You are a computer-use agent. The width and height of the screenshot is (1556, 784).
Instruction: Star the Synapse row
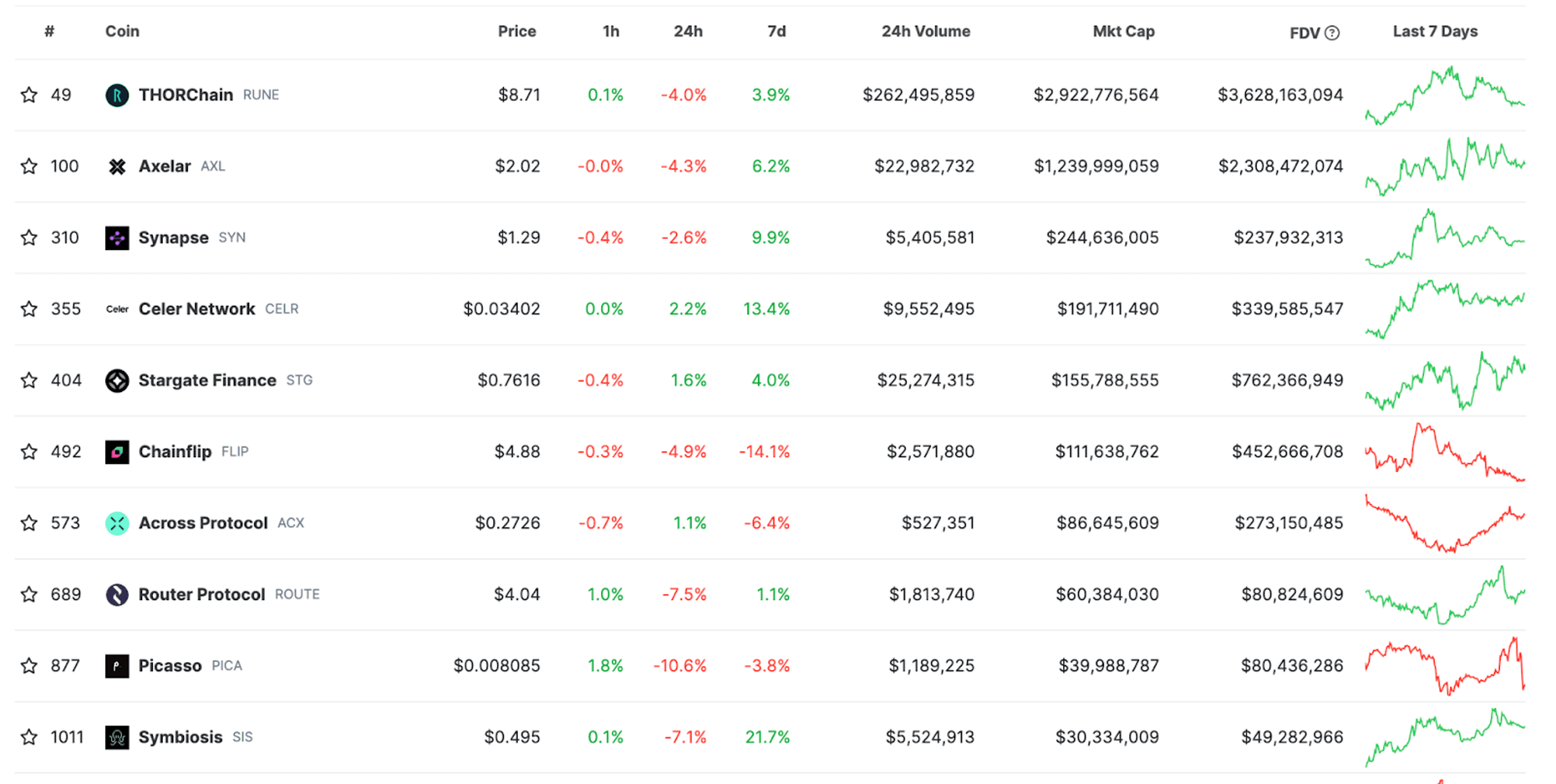pos(29,237)
